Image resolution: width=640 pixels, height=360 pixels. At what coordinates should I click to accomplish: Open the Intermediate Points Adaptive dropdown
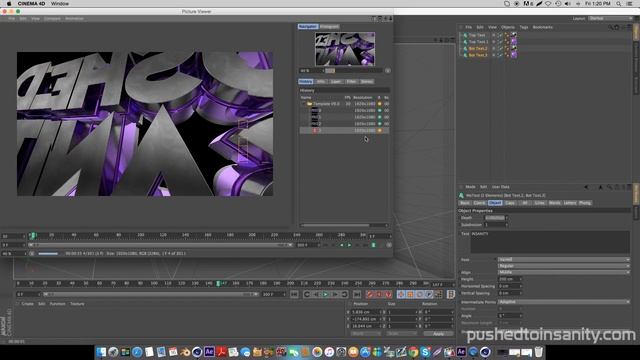click(564, 302)
